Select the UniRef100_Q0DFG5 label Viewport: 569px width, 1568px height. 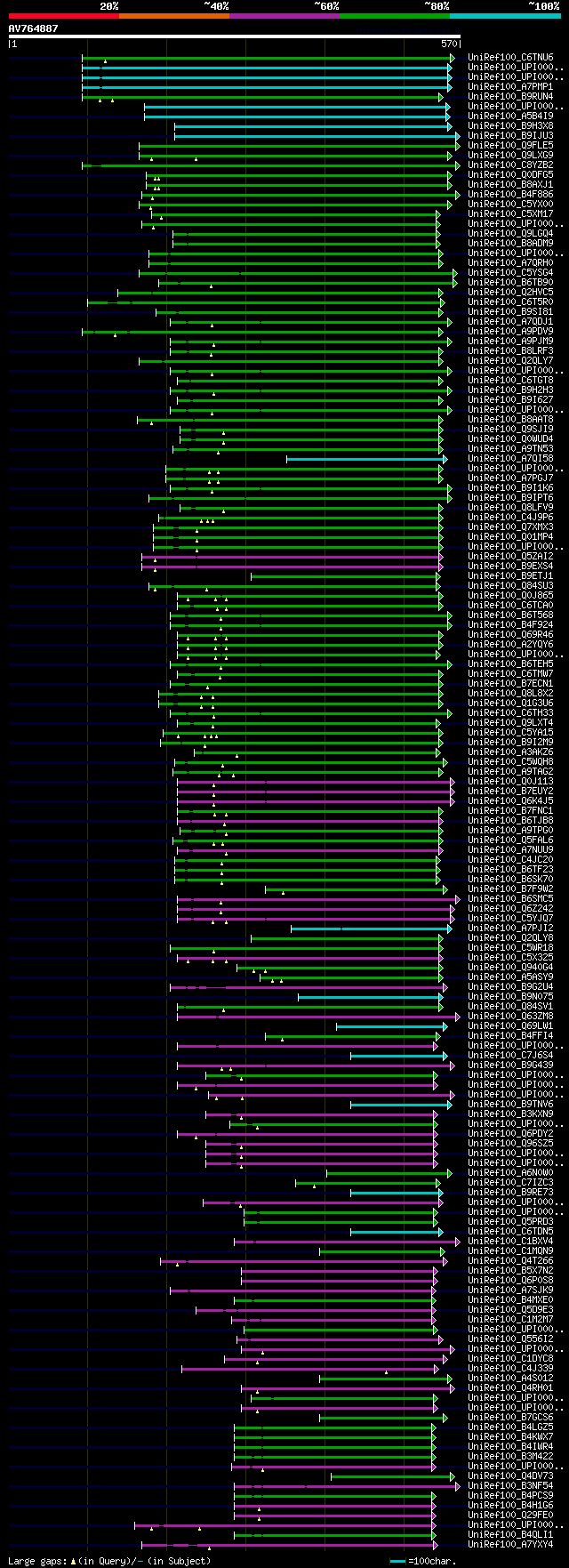510,174
